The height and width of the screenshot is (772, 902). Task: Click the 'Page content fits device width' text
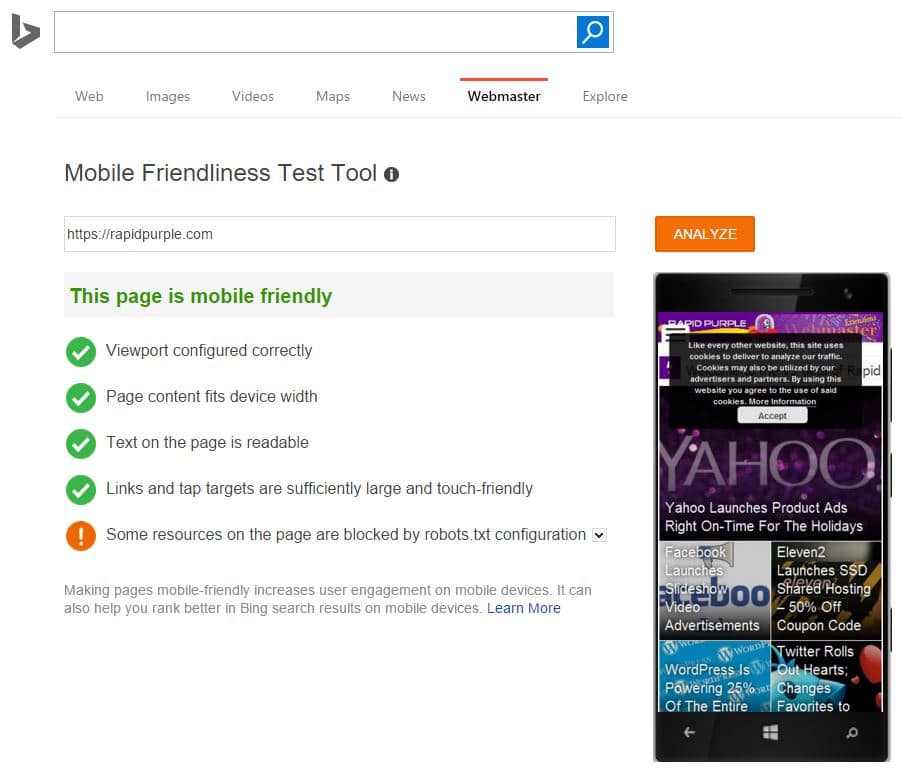(x=212, y=396)
